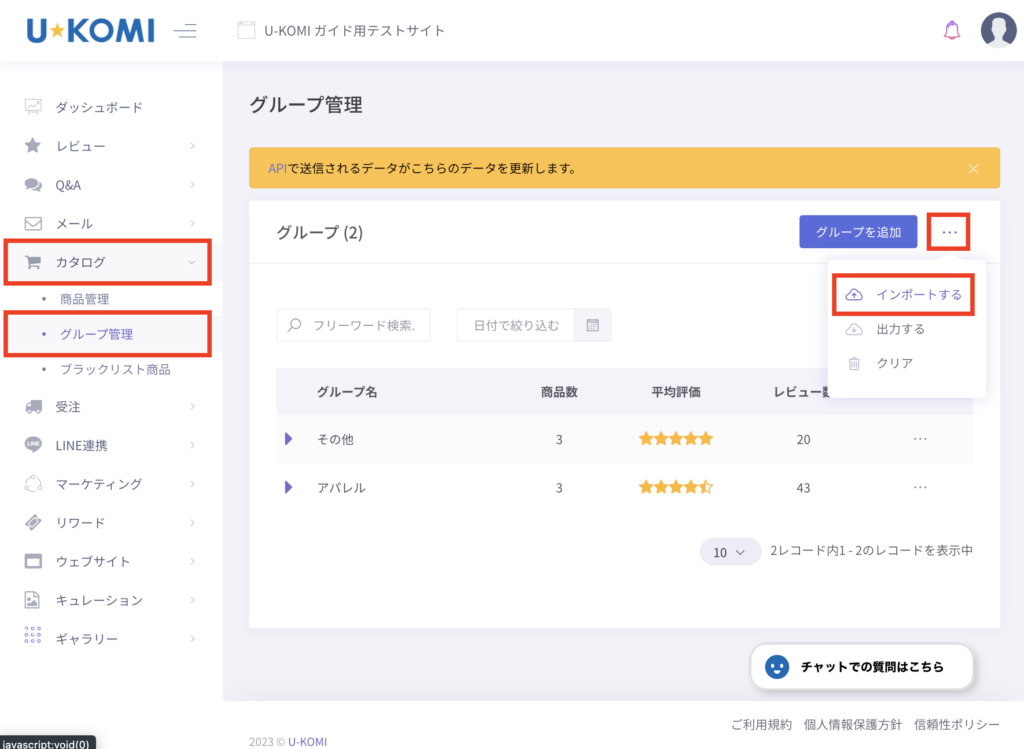Click the header three-dot more options button

949,232
